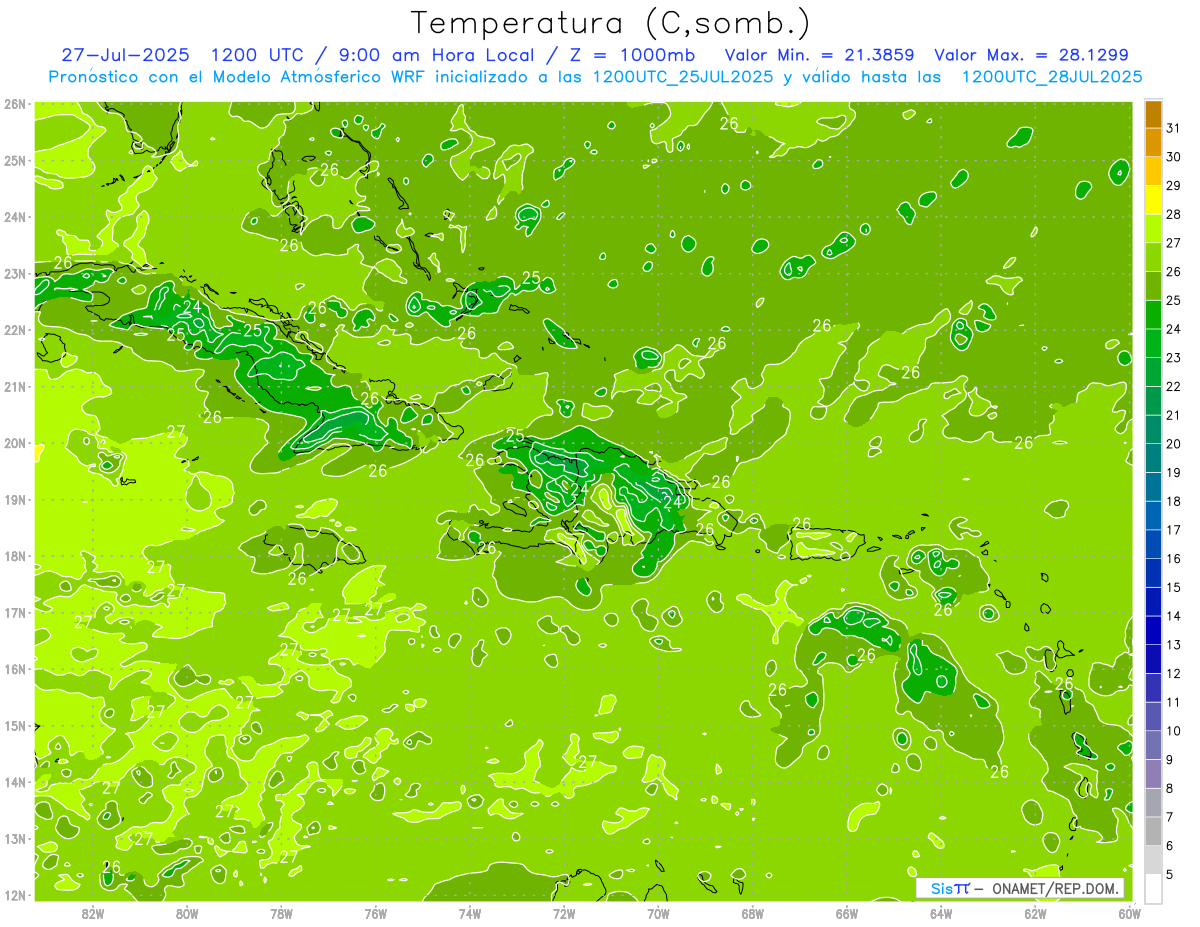This screenshot has width=1200, height=927.
Task: Click the "25N" latitude axis label
Action: 15,160
